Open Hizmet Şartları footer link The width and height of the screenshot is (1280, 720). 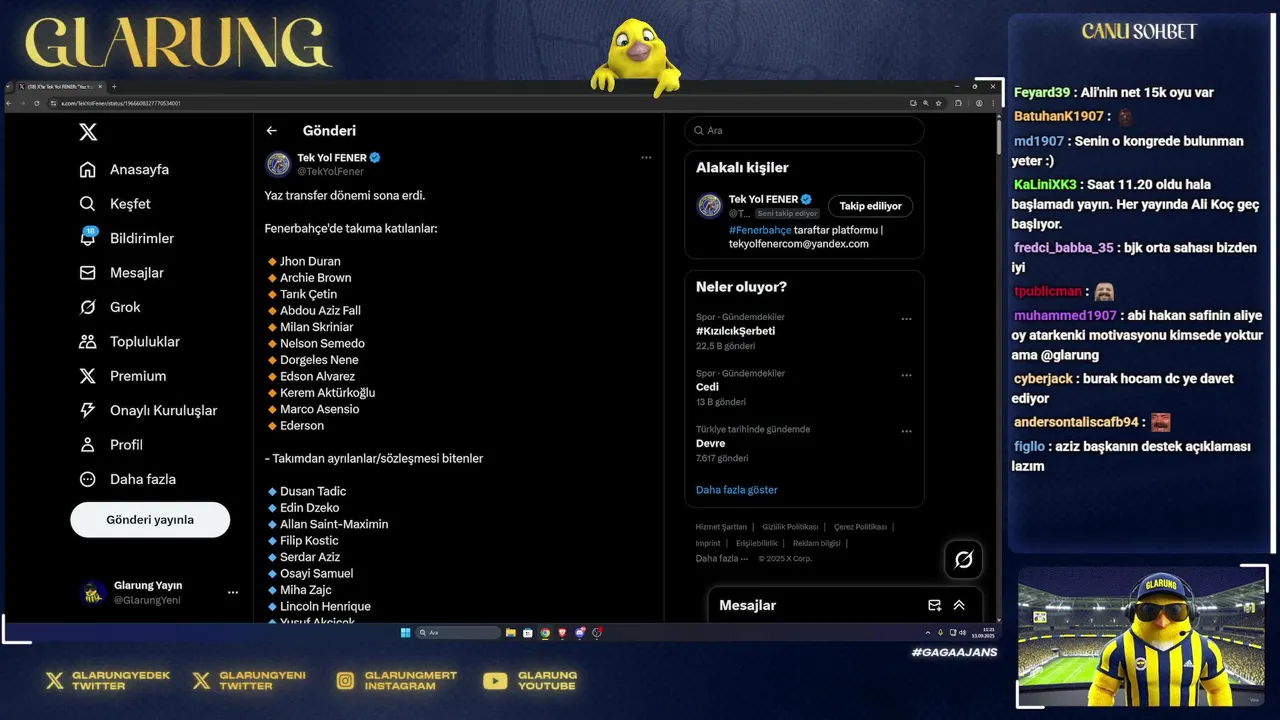tap(721, 527)
